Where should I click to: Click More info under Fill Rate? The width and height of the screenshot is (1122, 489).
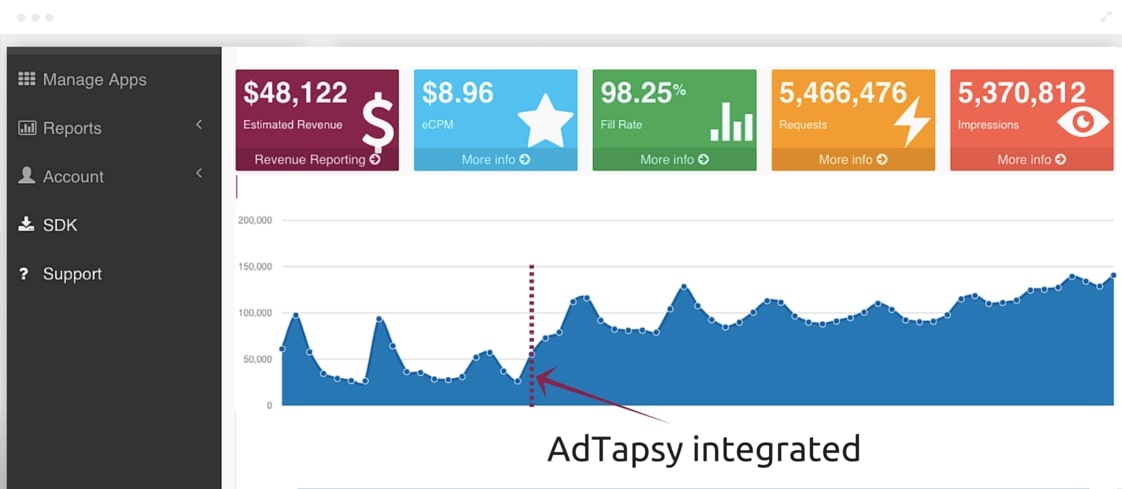coord(674,160)
